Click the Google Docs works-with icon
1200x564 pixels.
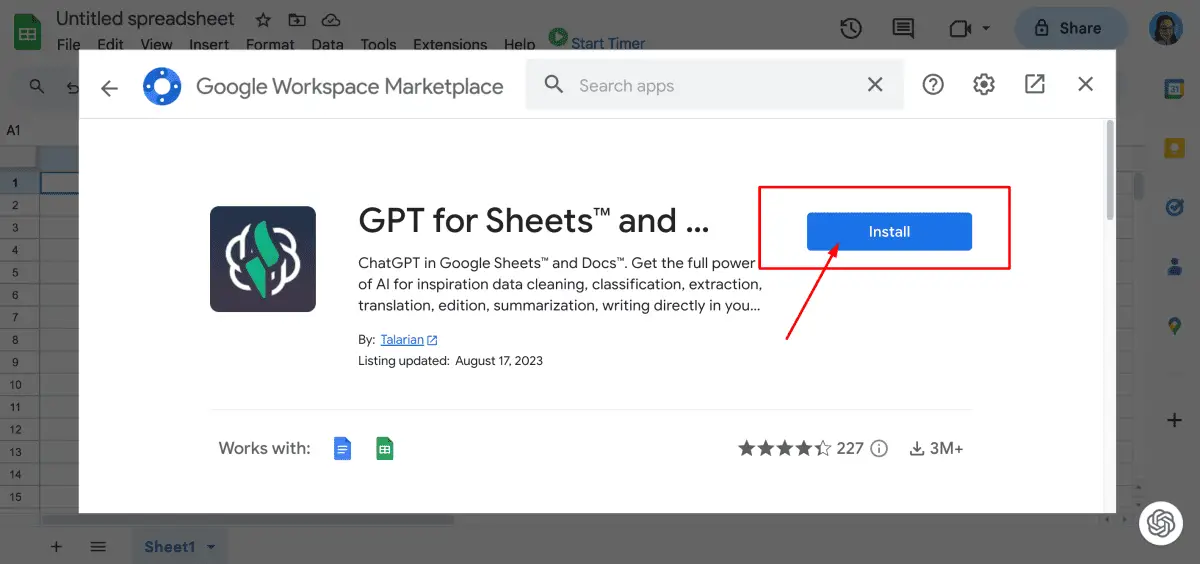tap(342, 448)
